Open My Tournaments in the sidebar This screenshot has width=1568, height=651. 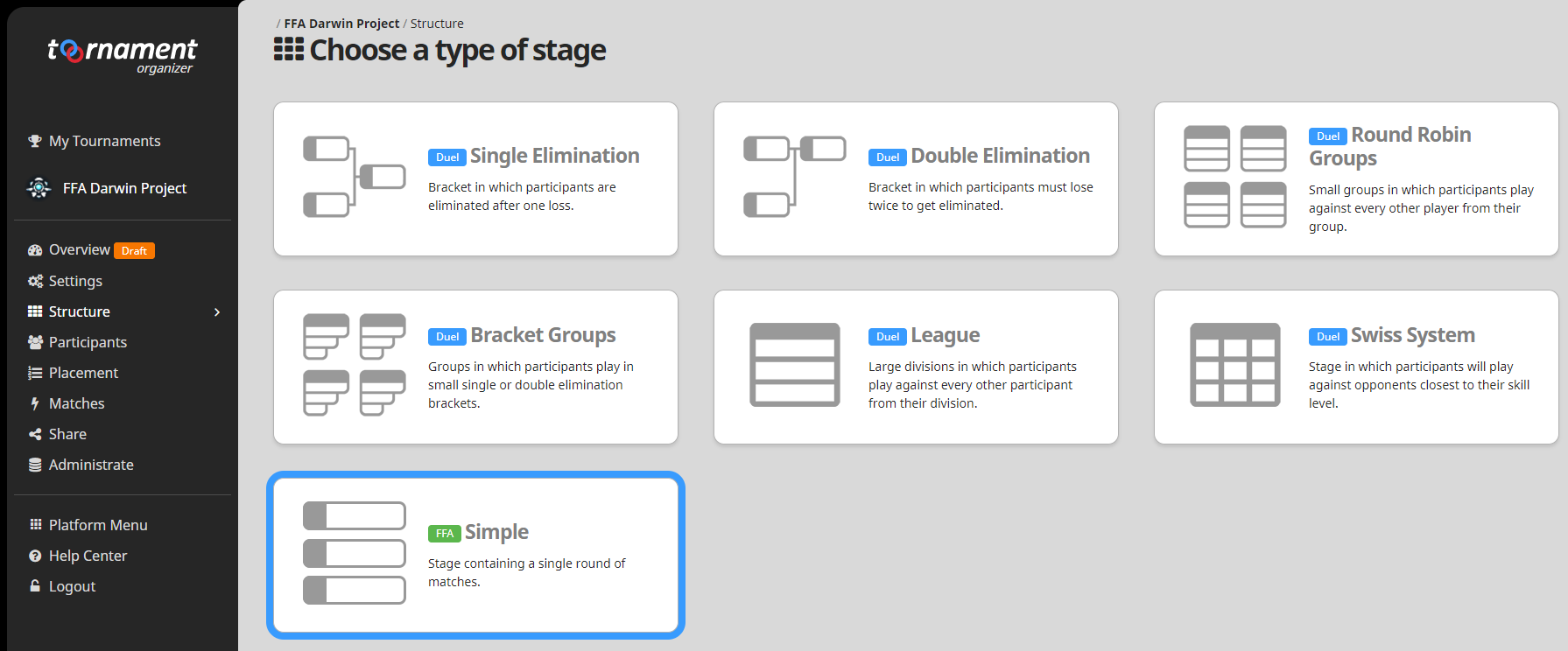pos(105,141)
